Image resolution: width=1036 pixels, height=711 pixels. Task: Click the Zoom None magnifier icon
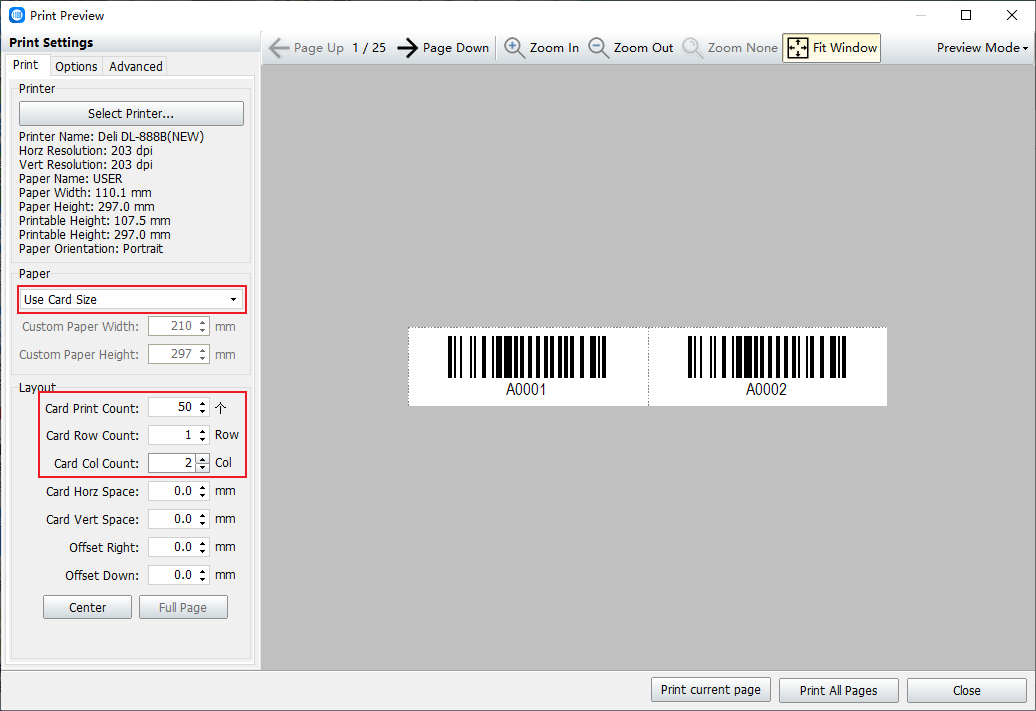click(x=692, y=48)
